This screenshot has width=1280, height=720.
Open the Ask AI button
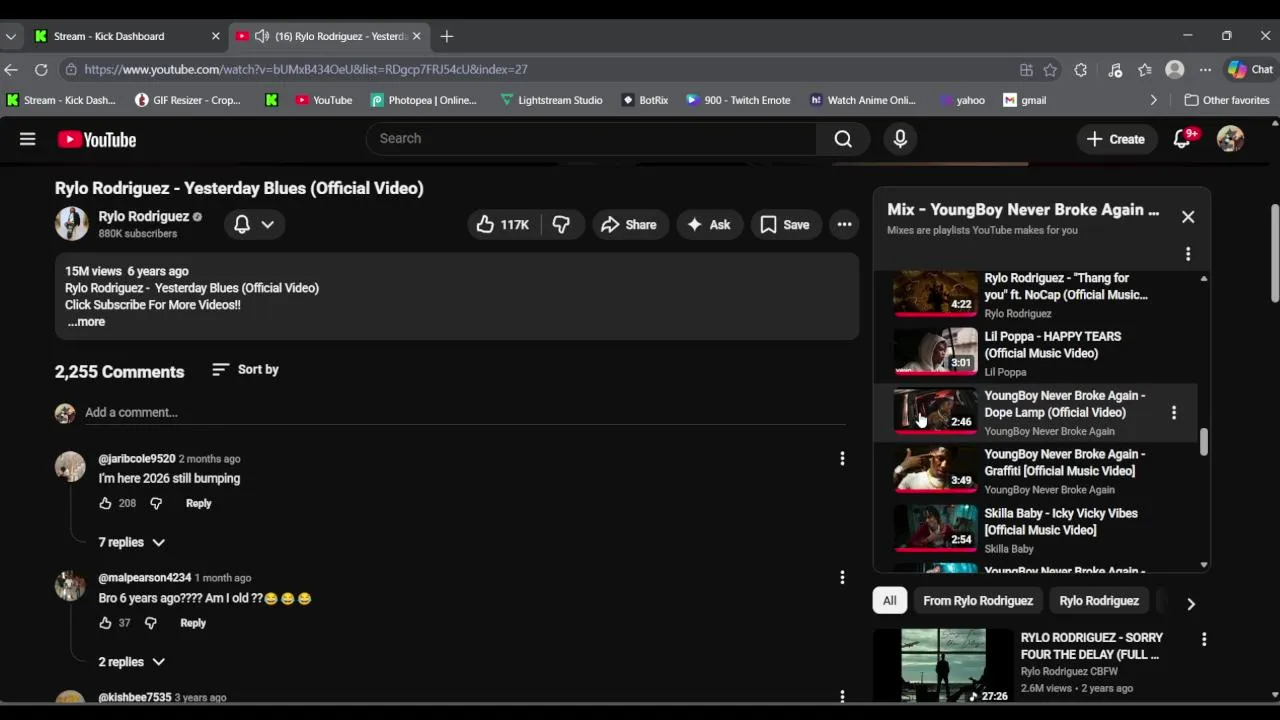708,225
